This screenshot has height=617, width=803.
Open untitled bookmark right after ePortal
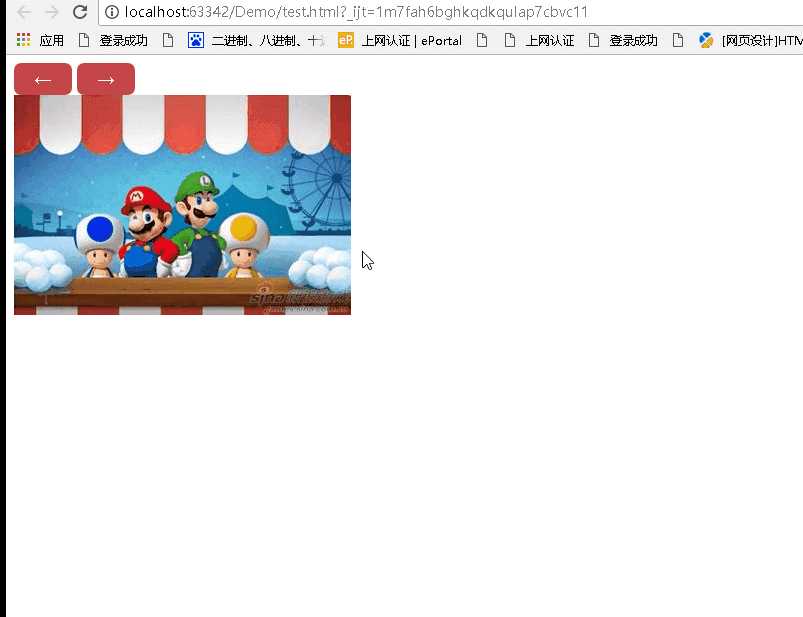[482, 40]
